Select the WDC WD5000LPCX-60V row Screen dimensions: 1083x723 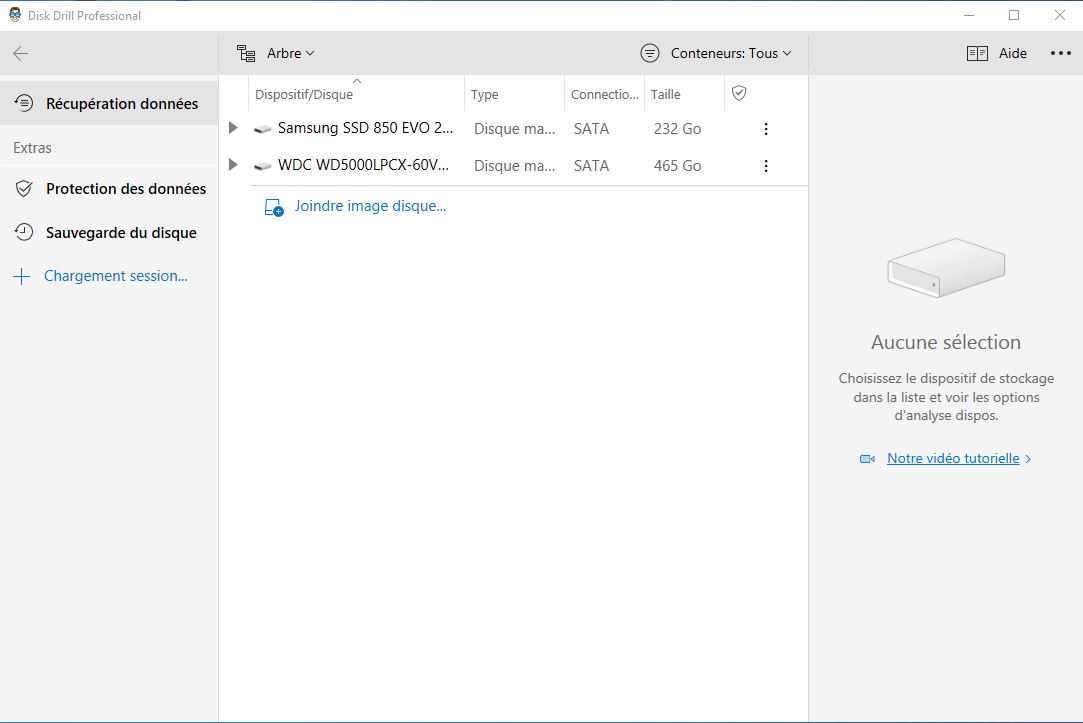[x=513, y=166]
